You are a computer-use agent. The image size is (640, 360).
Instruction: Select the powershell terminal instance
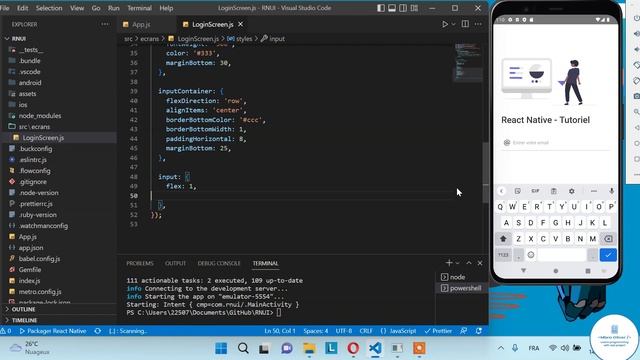[x=461, y=288]
